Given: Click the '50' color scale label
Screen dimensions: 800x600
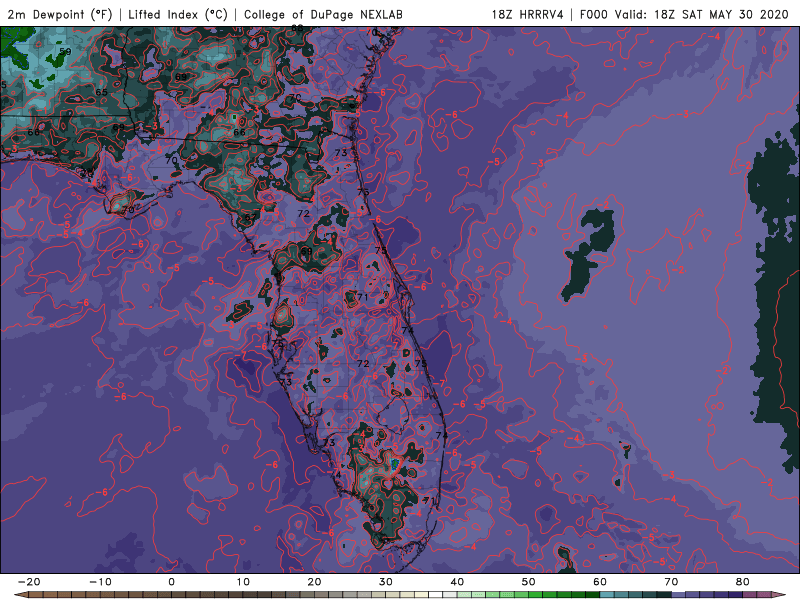Looking at the screenshot, I should (x=529, y=582).
